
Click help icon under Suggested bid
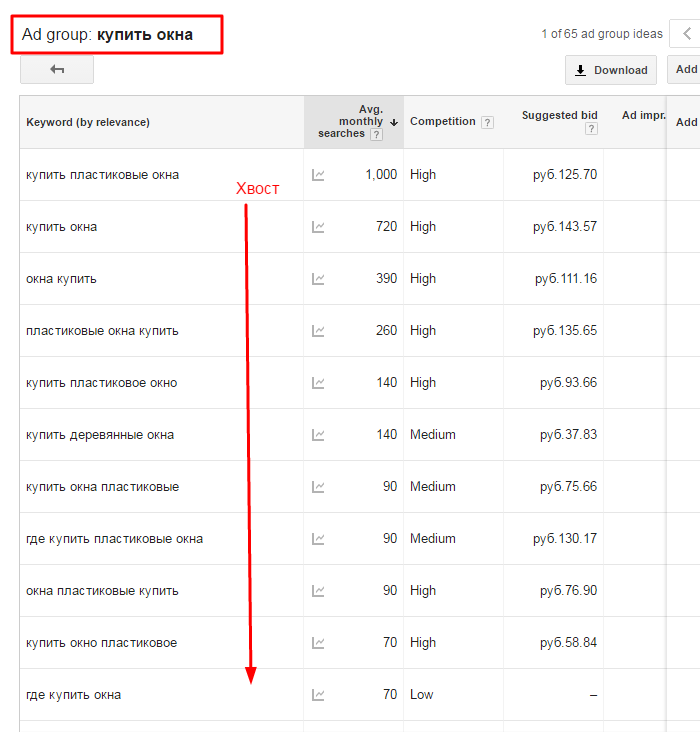coord(591,129)
